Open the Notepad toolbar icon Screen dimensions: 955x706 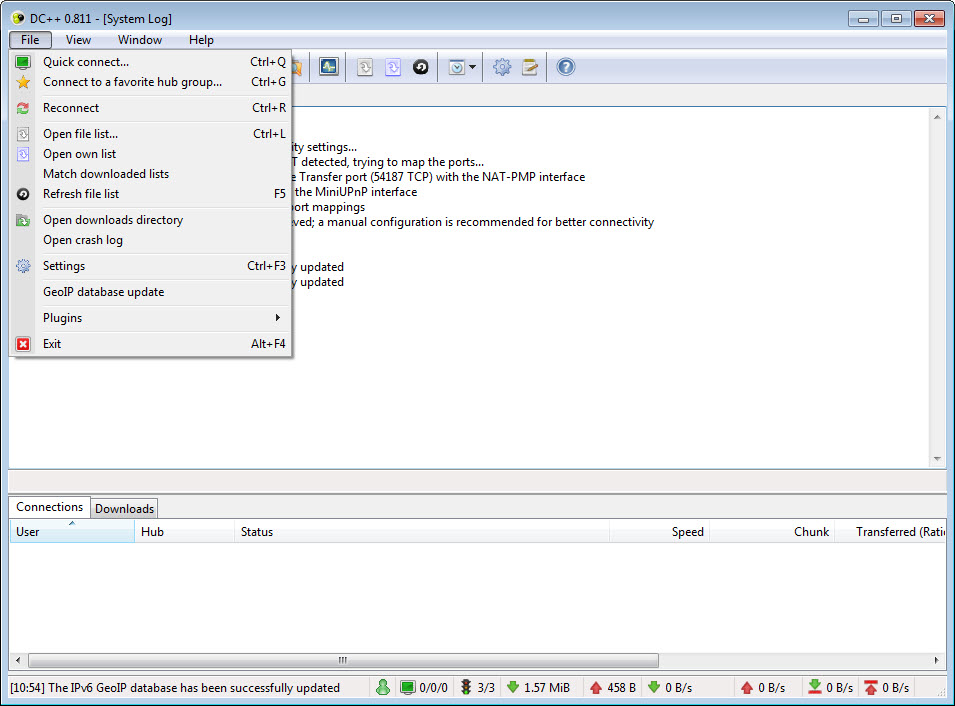[530, 66]
